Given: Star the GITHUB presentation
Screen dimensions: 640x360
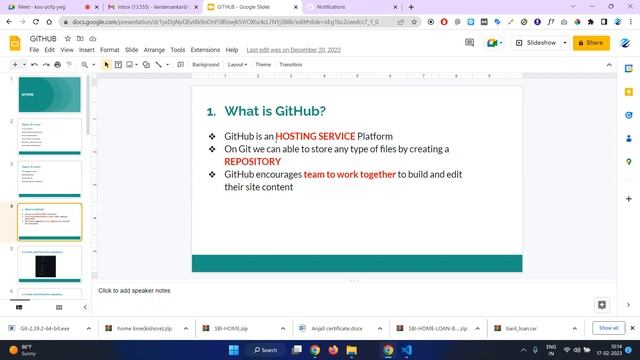Looking at the screenshot, I should click(68, 38).
